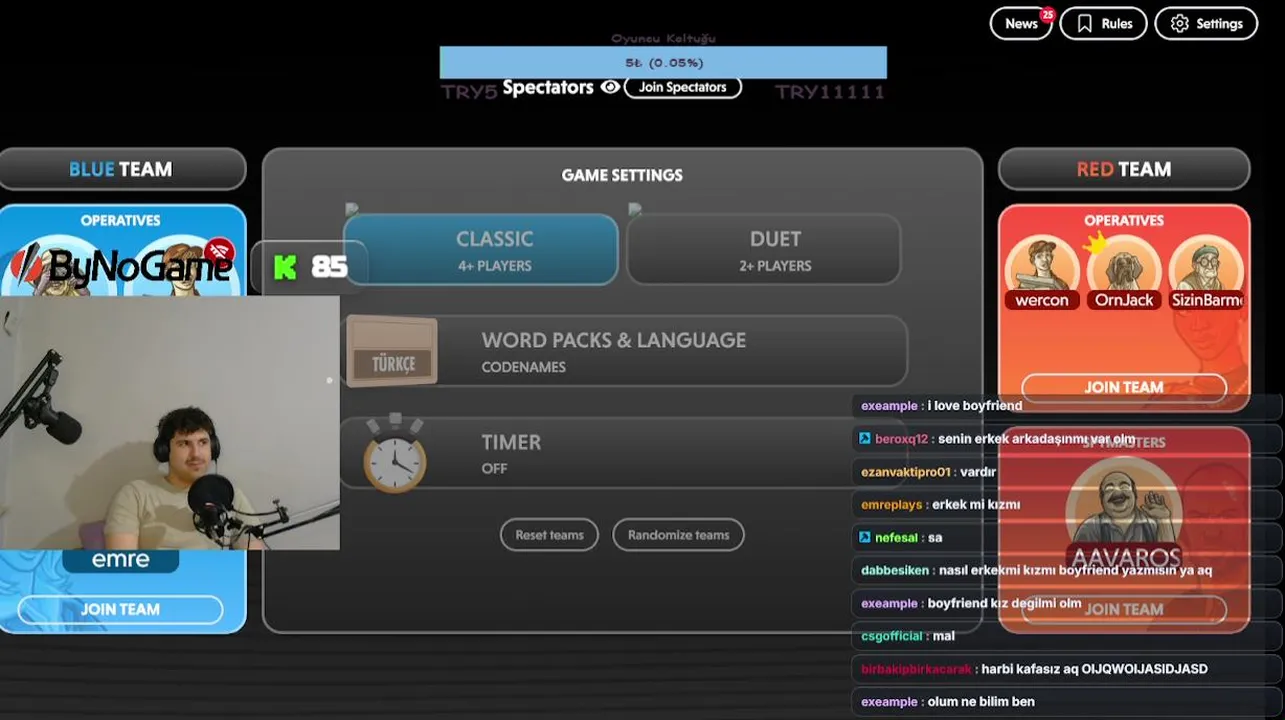1285x720 pixels.
Task: Select the Classic 4+ players mode
Action: [481, 249]
